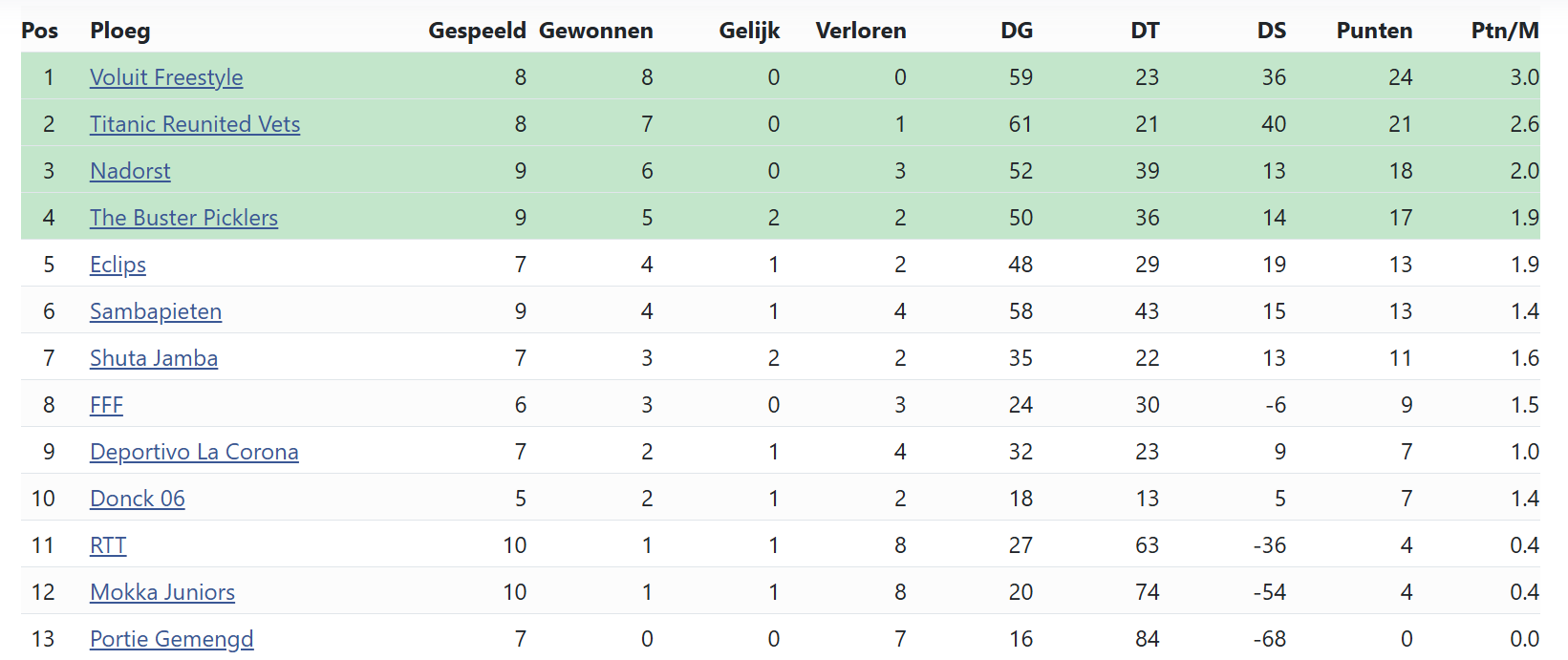Open The Buster Picklers team page
The width and height of the screenshot is (1568, 660).
183,218
